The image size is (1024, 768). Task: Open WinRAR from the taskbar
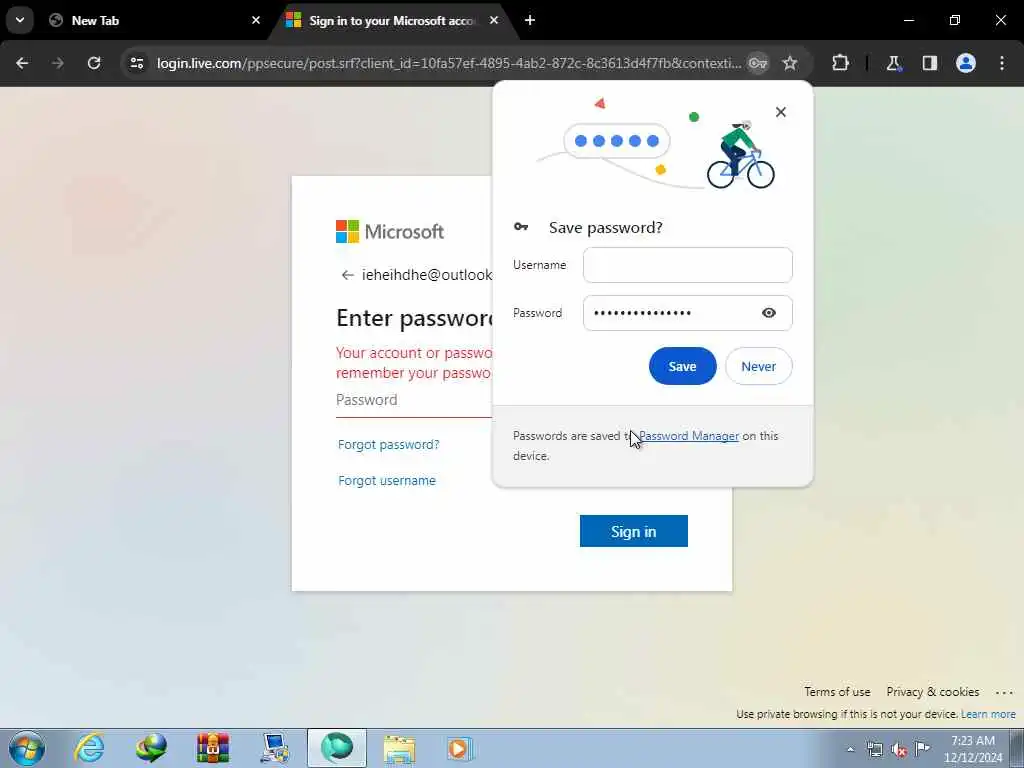click(x=213, y=748)
